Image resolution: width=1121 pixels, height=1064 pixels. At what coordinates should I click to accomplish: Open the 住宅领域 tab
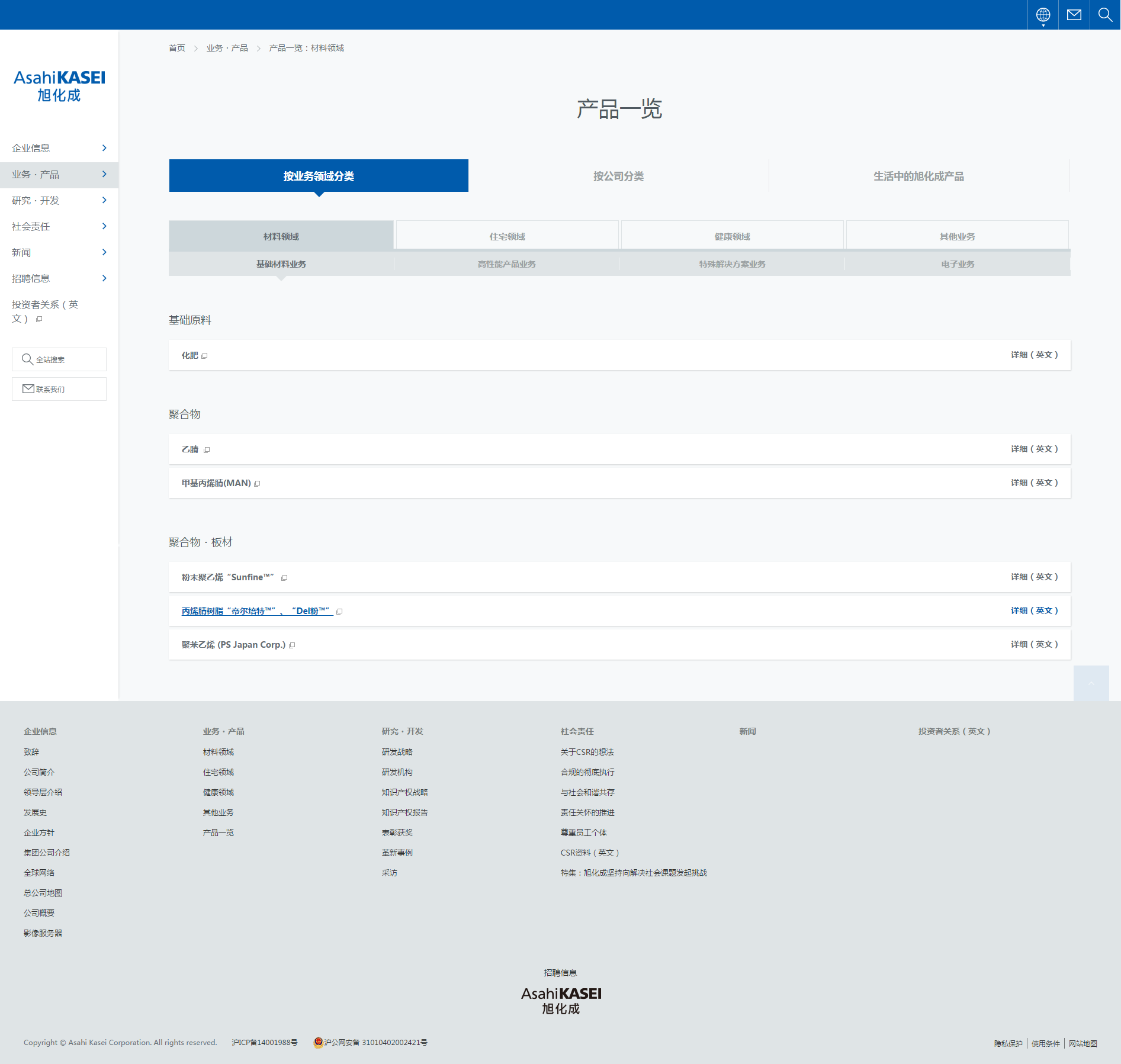(x=507, y=236)
